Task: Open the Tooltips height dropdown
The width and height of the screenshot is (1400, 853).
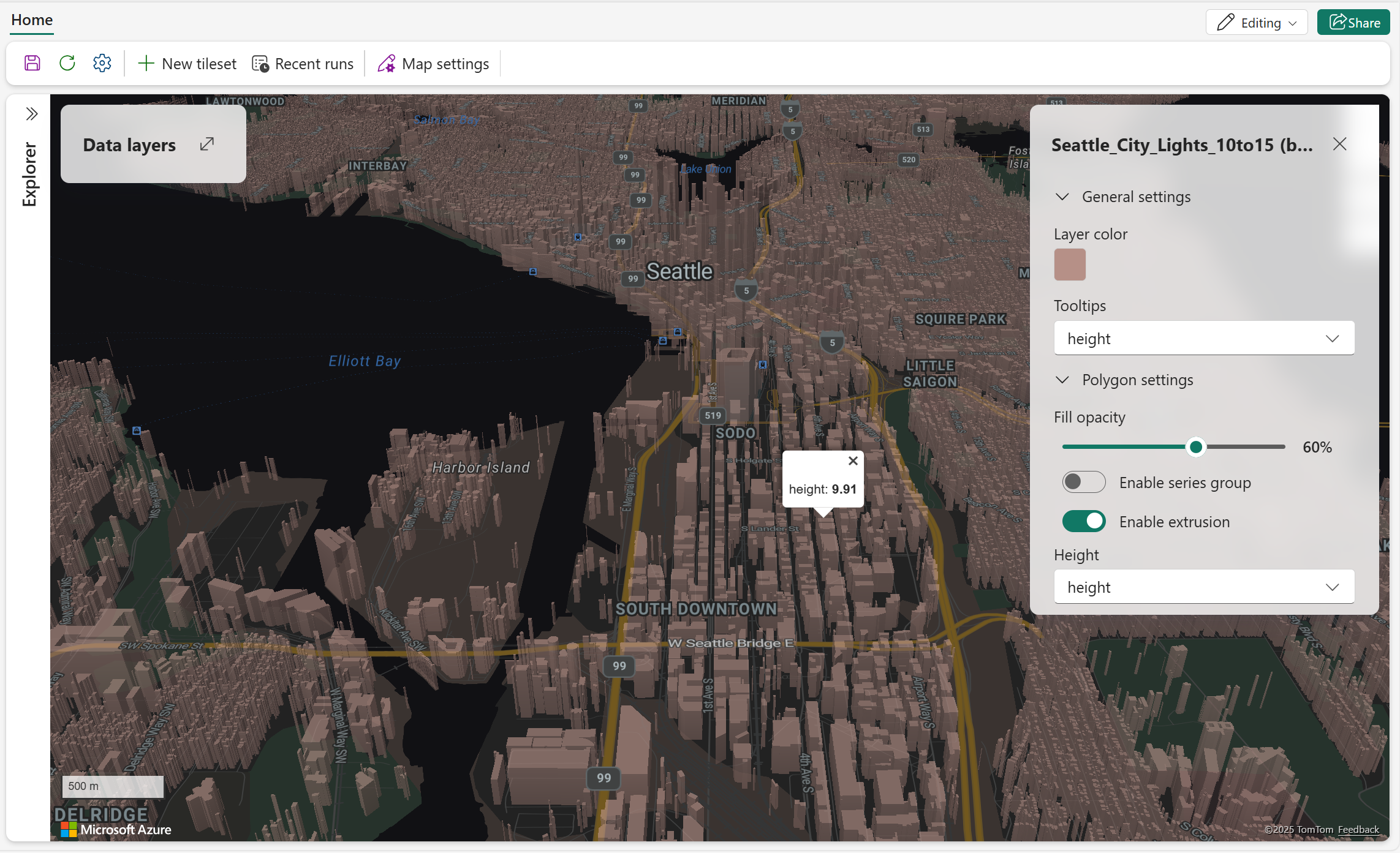Action: click(x=1203, y=339)
